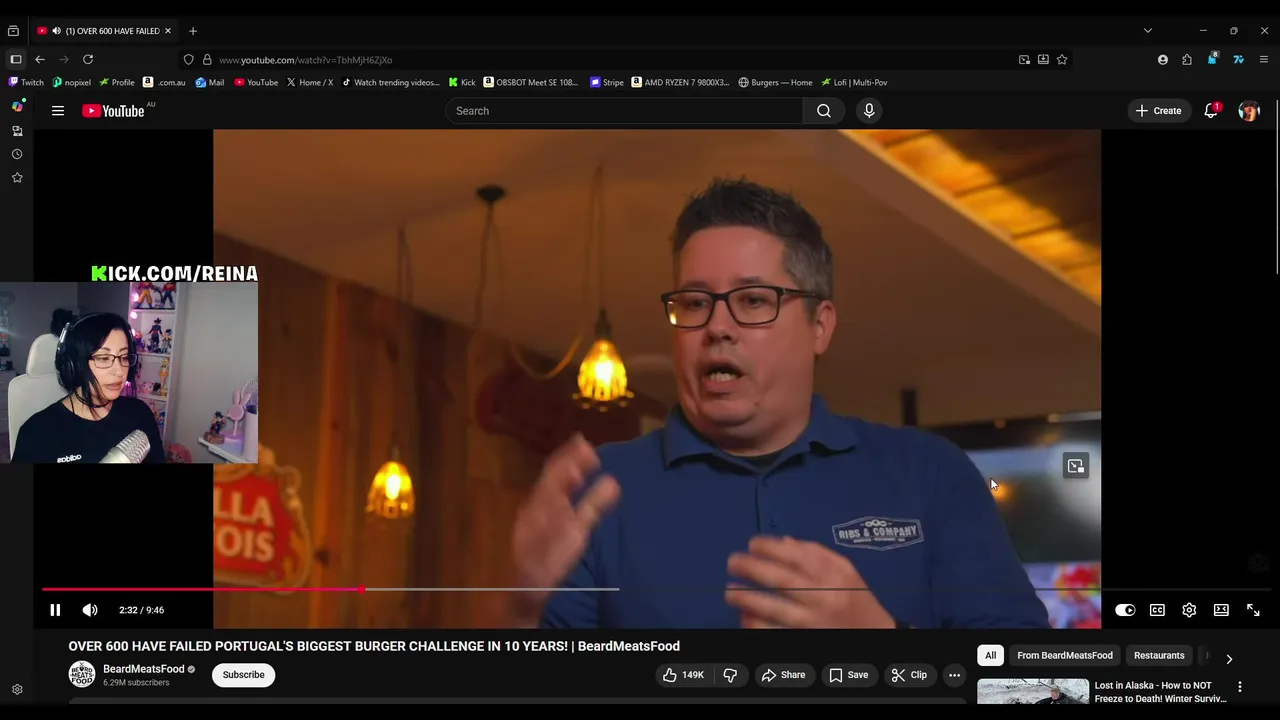This screenshot has width=1280, height=720.
Task: Open the Mail bookmark
Action: [210, 83]
